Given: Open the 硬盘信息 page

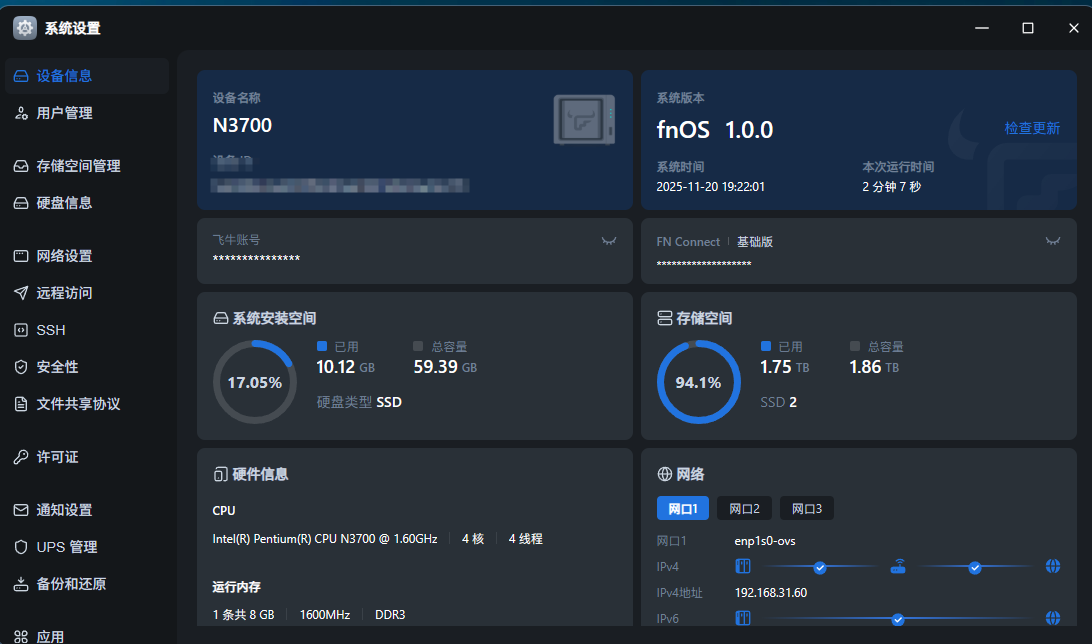Looking at the screenshot, I should coord(86,203).
